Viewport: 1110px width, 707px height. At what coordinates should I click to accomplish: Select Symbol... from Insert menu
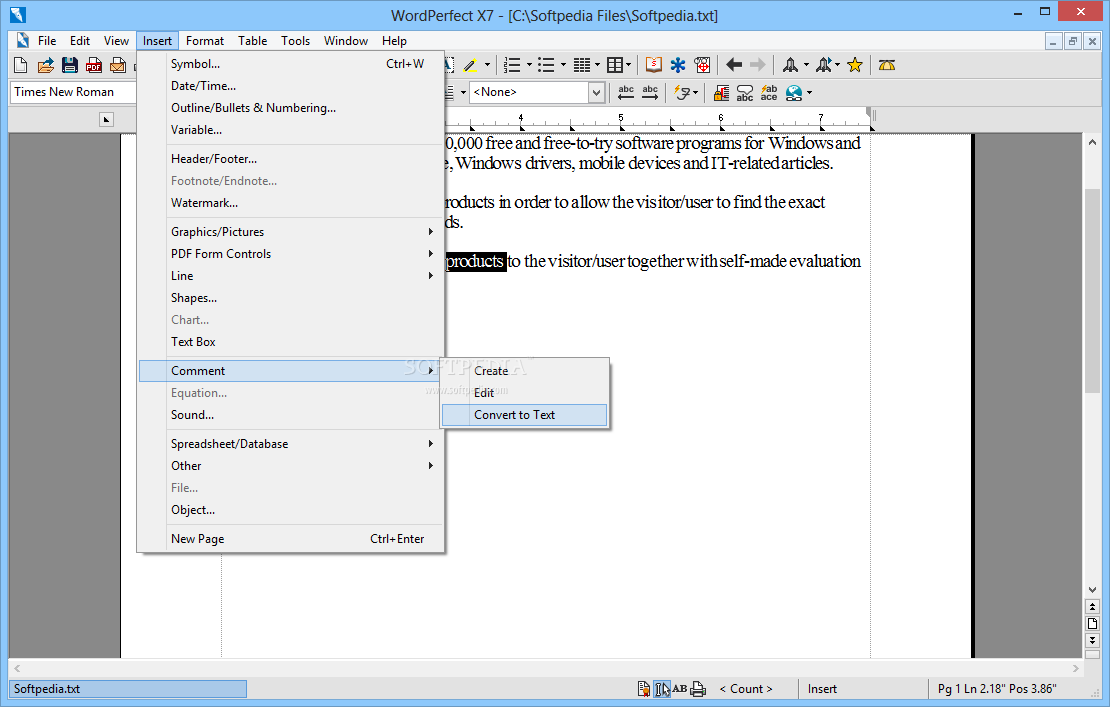[291, 64]
